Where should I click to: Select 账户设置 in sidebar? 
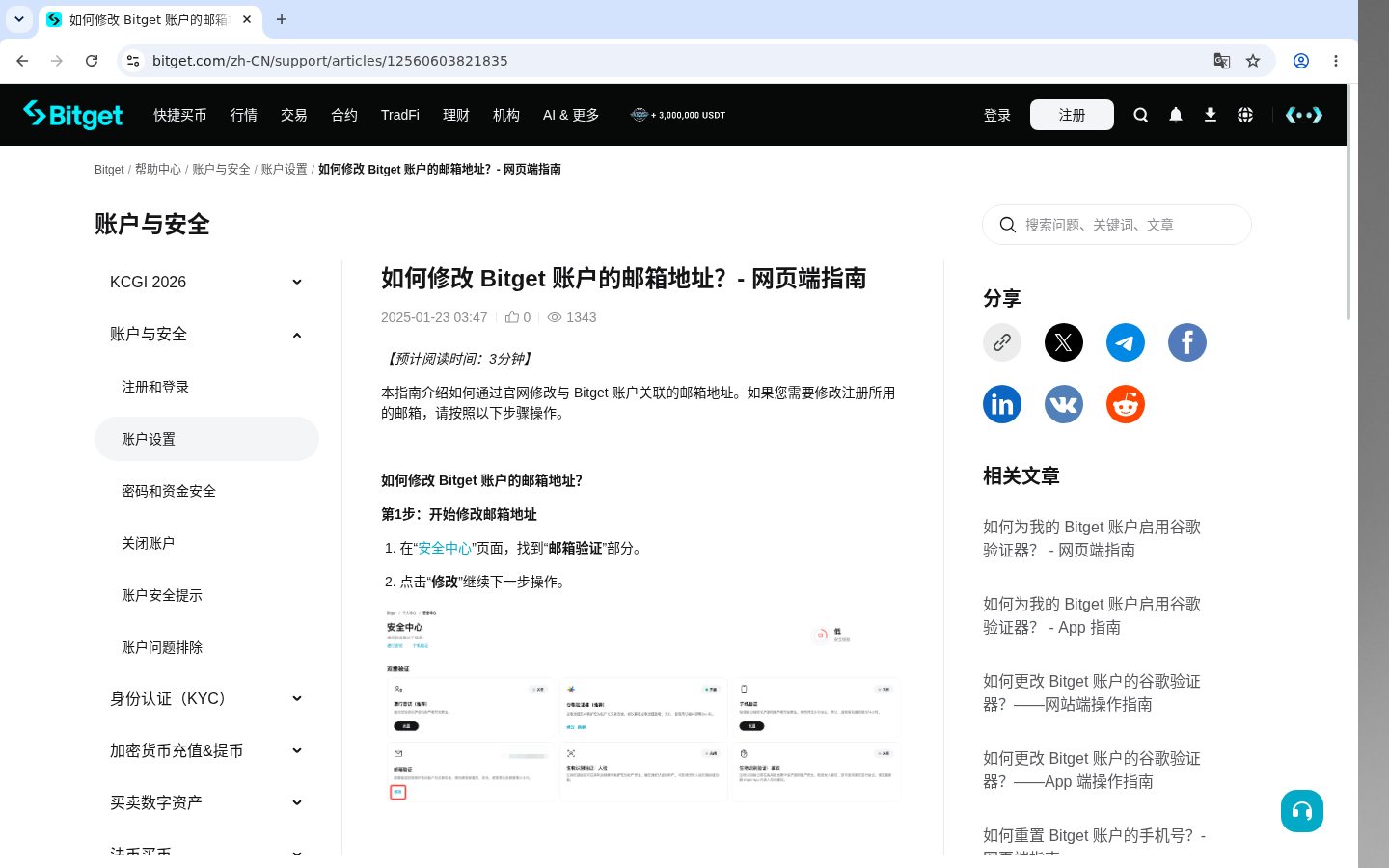click(x=206, y=439)
